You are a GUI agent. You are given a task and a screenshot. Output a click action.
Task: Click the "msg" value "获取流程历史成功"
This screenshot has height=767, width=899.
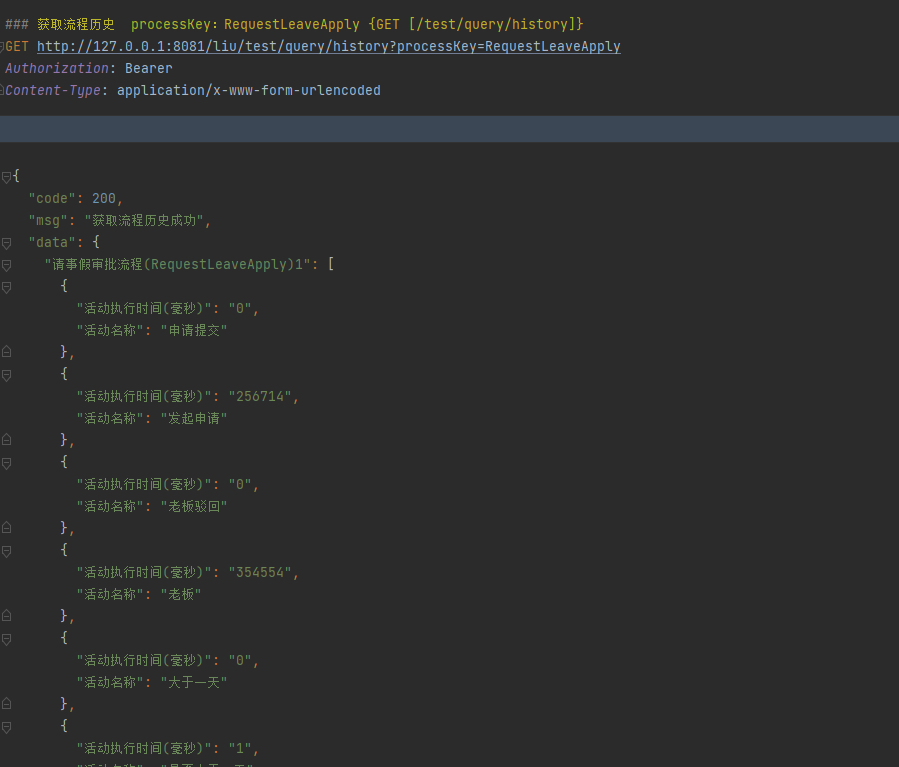tap(144, 221)
